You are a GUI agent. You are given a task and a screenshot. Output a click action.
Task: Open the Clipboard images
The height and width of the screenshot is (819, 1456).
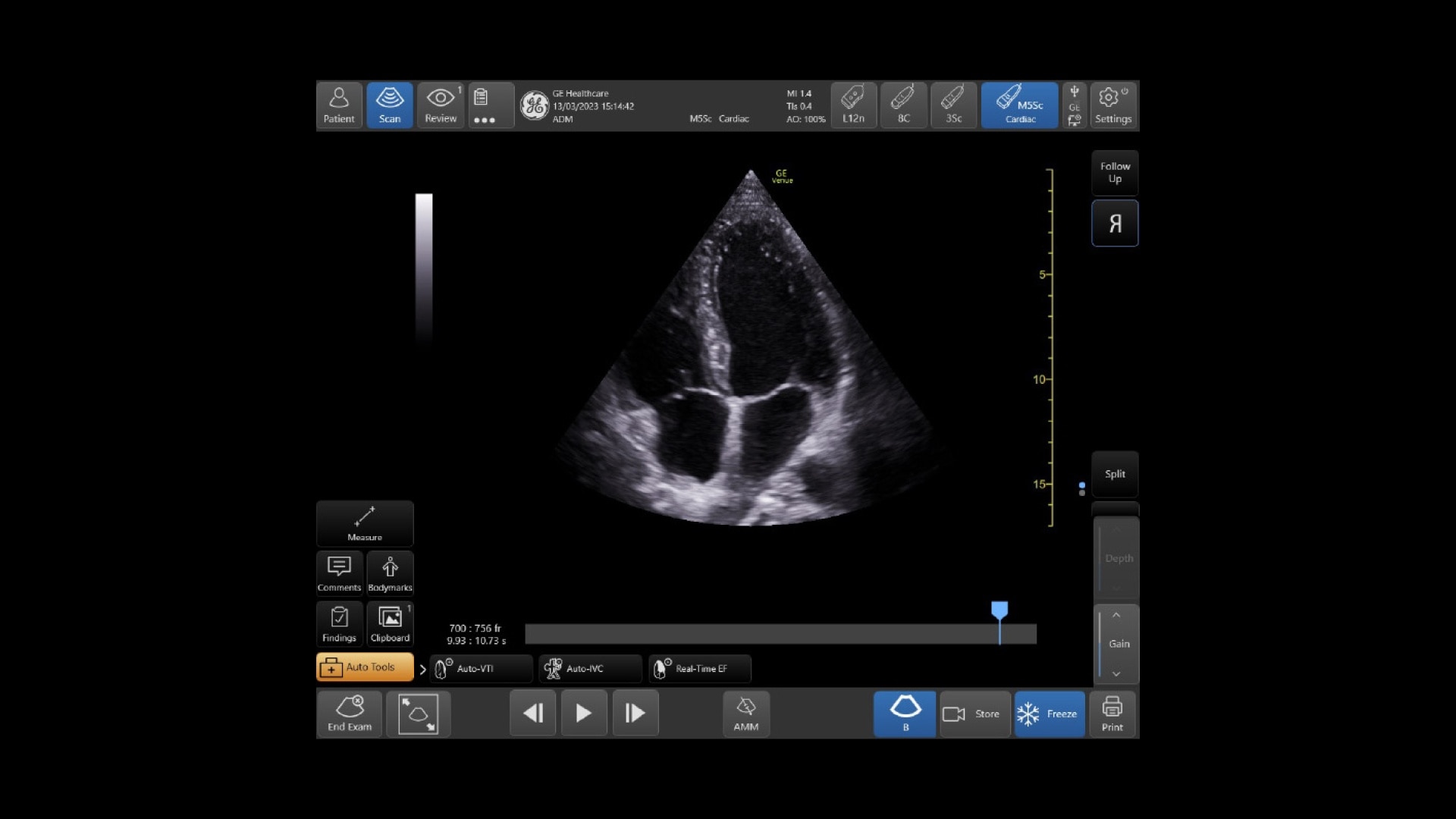390,624
